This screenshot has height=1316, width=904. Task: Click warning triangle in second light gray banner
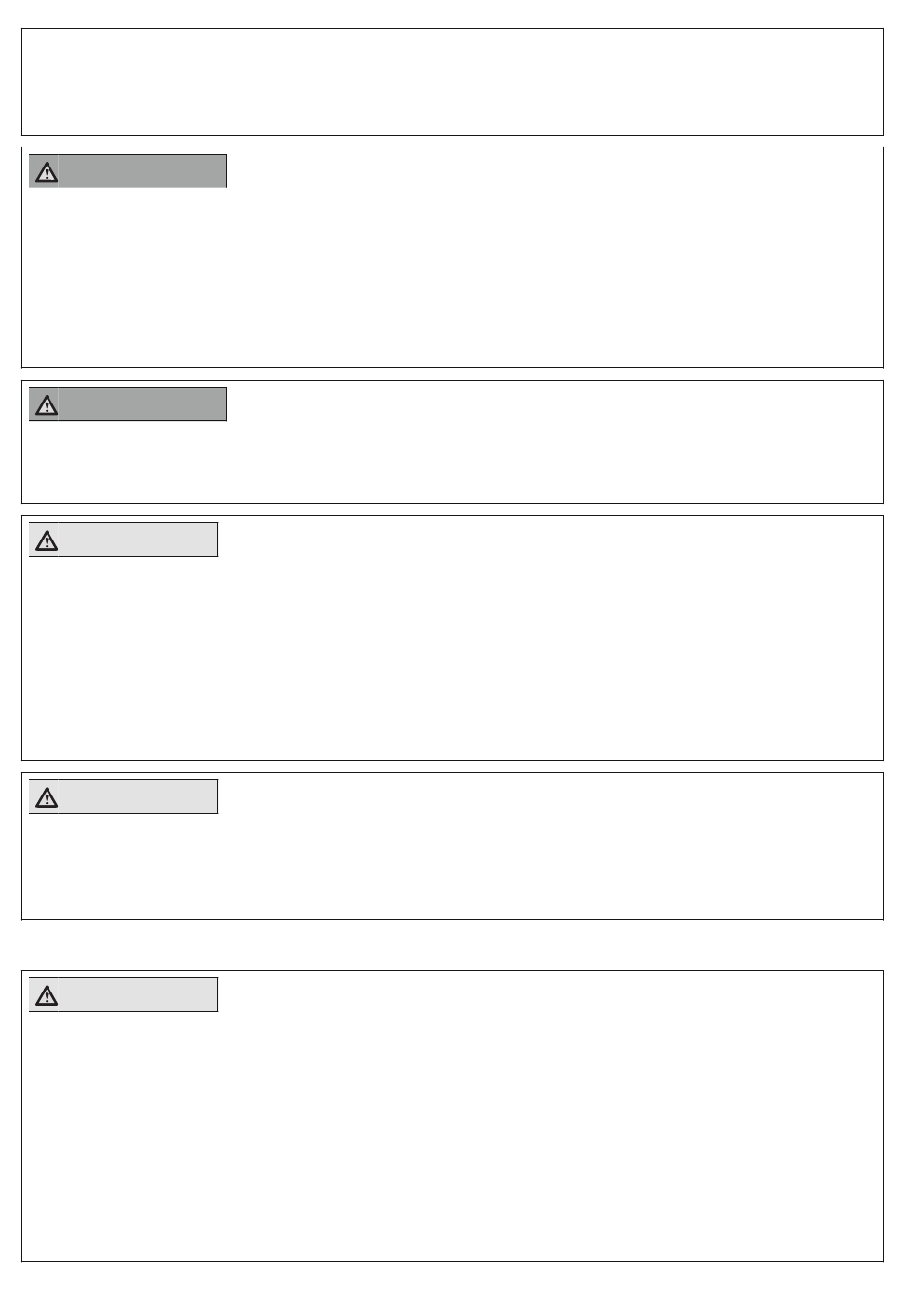click(46, 797)
